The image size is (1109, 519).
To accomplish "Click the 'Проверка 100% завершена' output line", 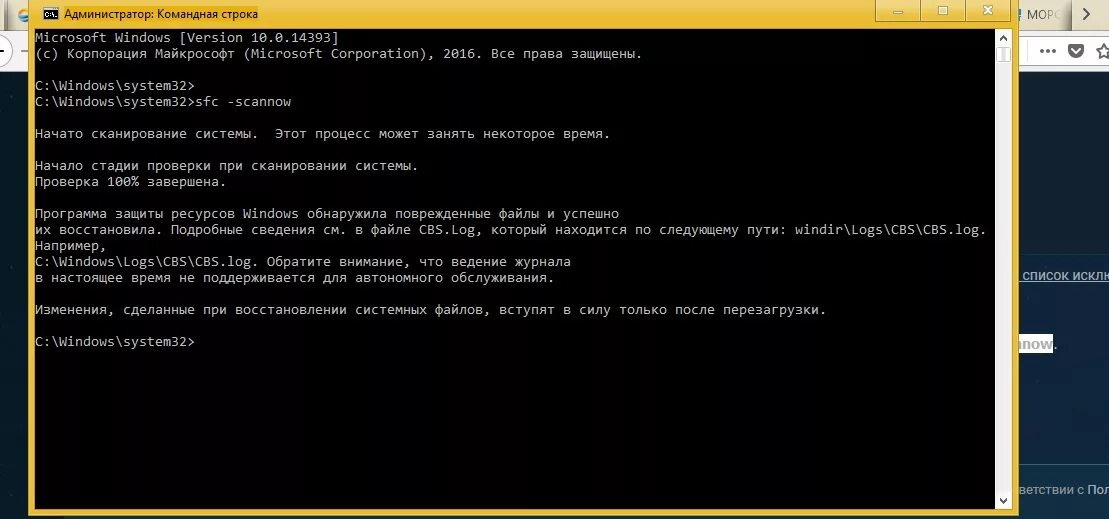I will 130,182.
